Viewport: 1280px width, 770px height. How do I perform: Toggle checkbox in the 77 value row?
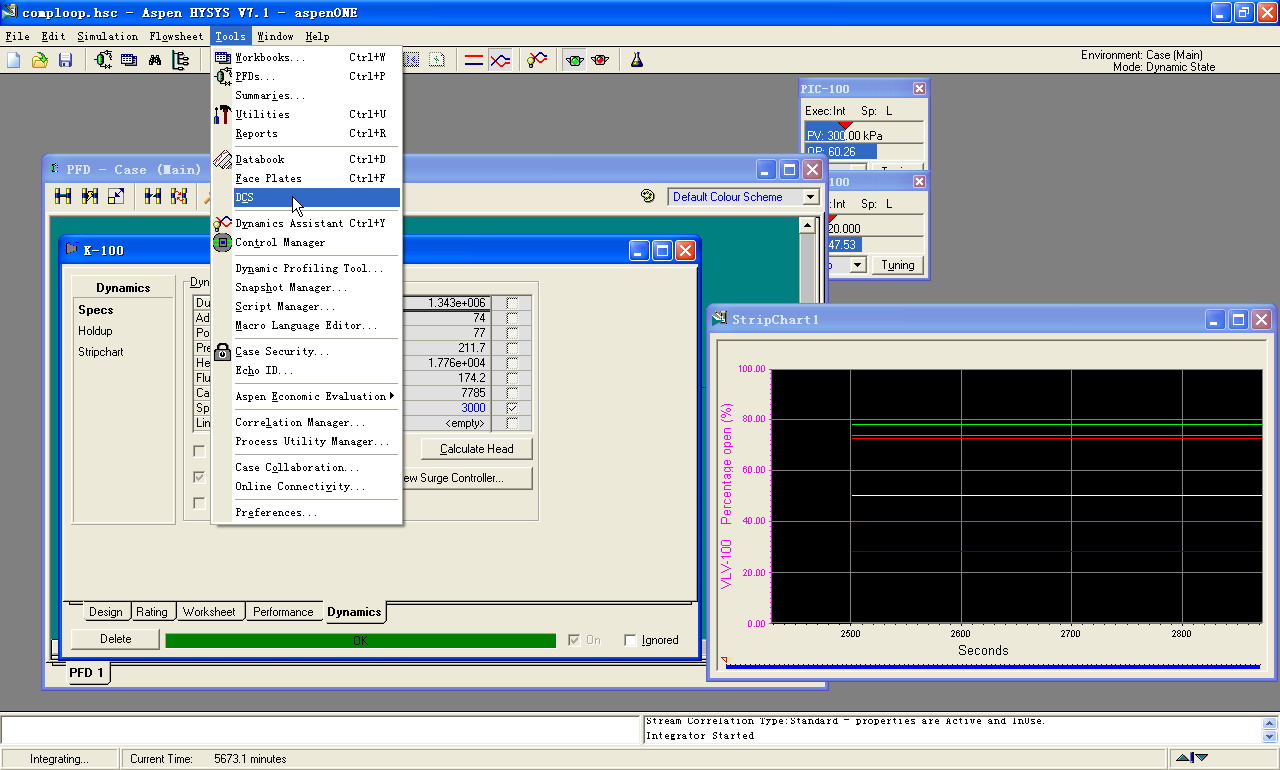click(x=513, y=333)
